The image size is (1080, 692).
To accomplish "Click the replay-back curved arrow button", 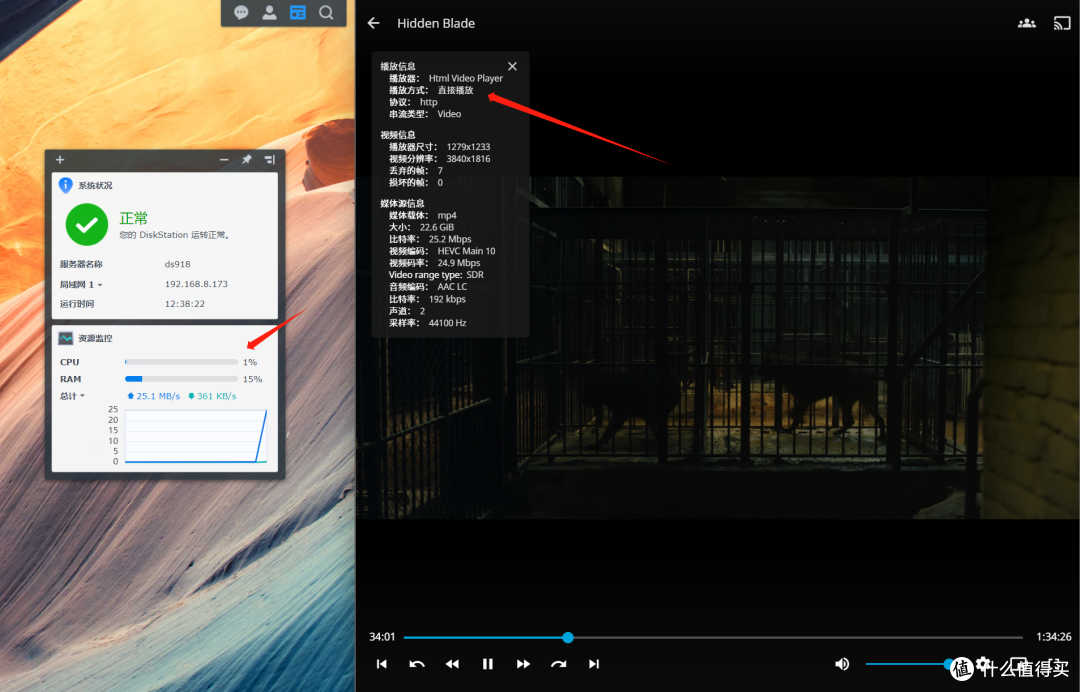I will (x=417, y=664).
